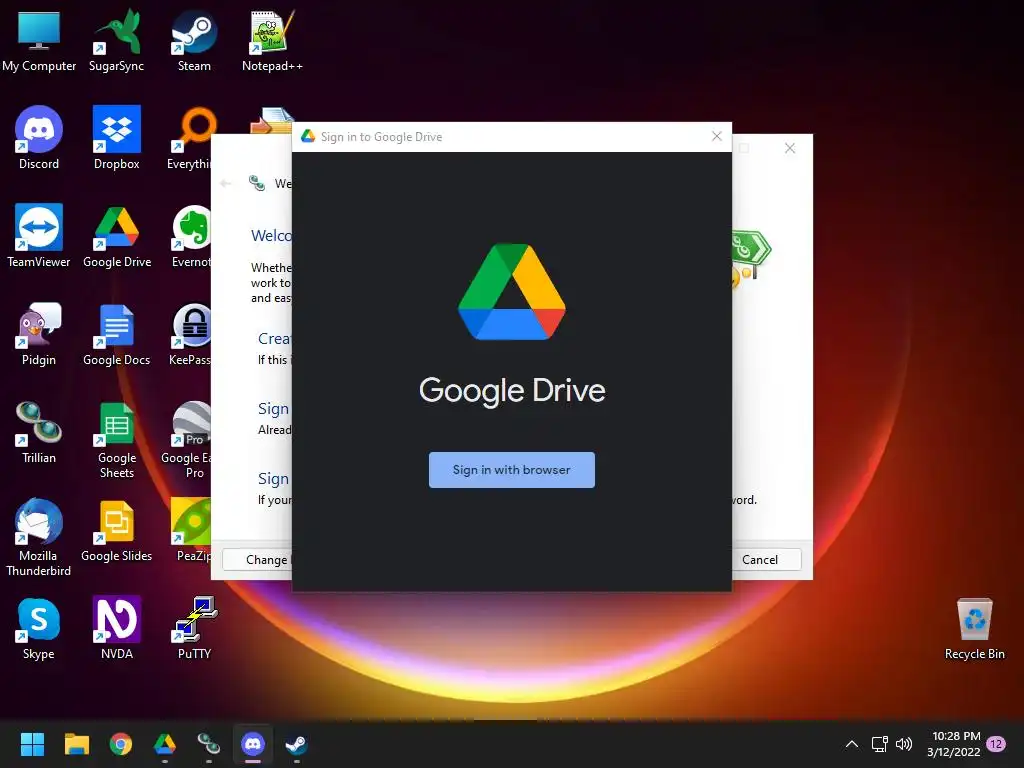This screenshot has width=1024, height=768.
Task: Launch Mozilla Thunderbird from the desktop
Action: click(x=39, y=537)
